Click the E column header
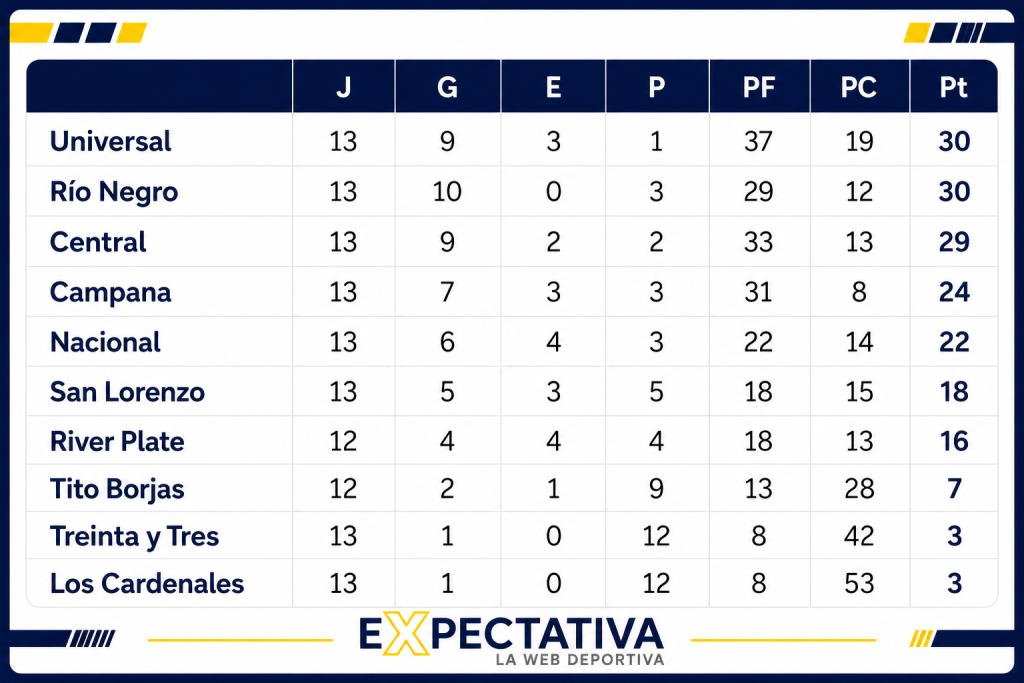The height and width of the screenshot is (683, 1024). (x=553, y=87)
